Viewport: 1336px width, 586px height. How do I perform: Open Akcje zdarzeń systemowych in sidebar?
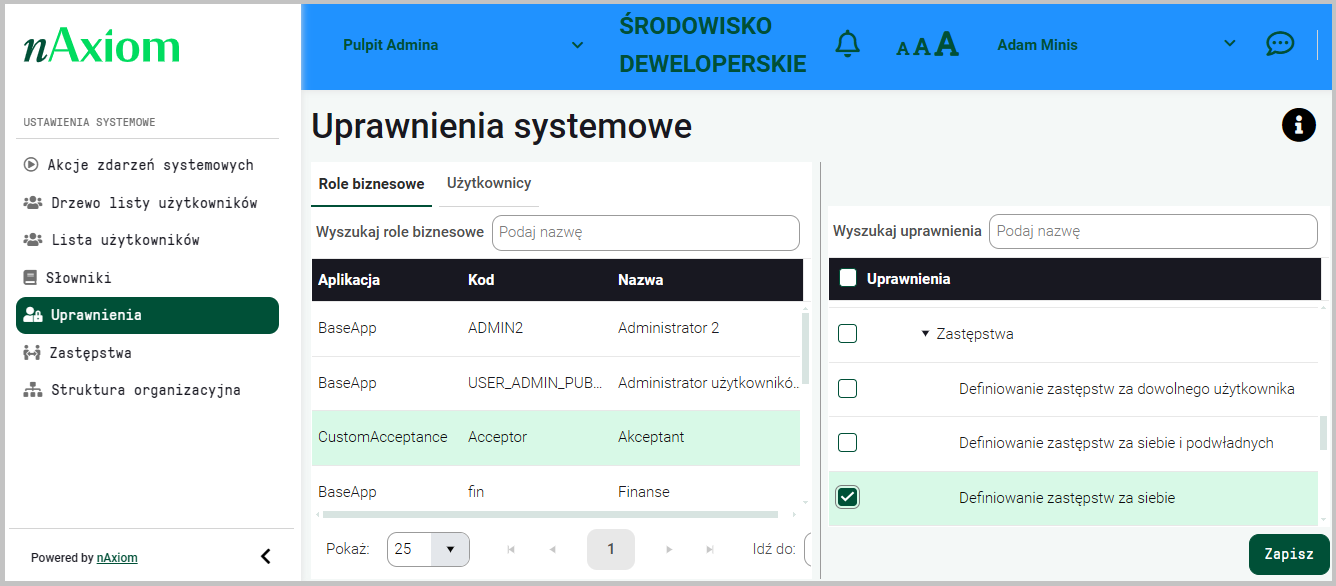pos(147,165)
